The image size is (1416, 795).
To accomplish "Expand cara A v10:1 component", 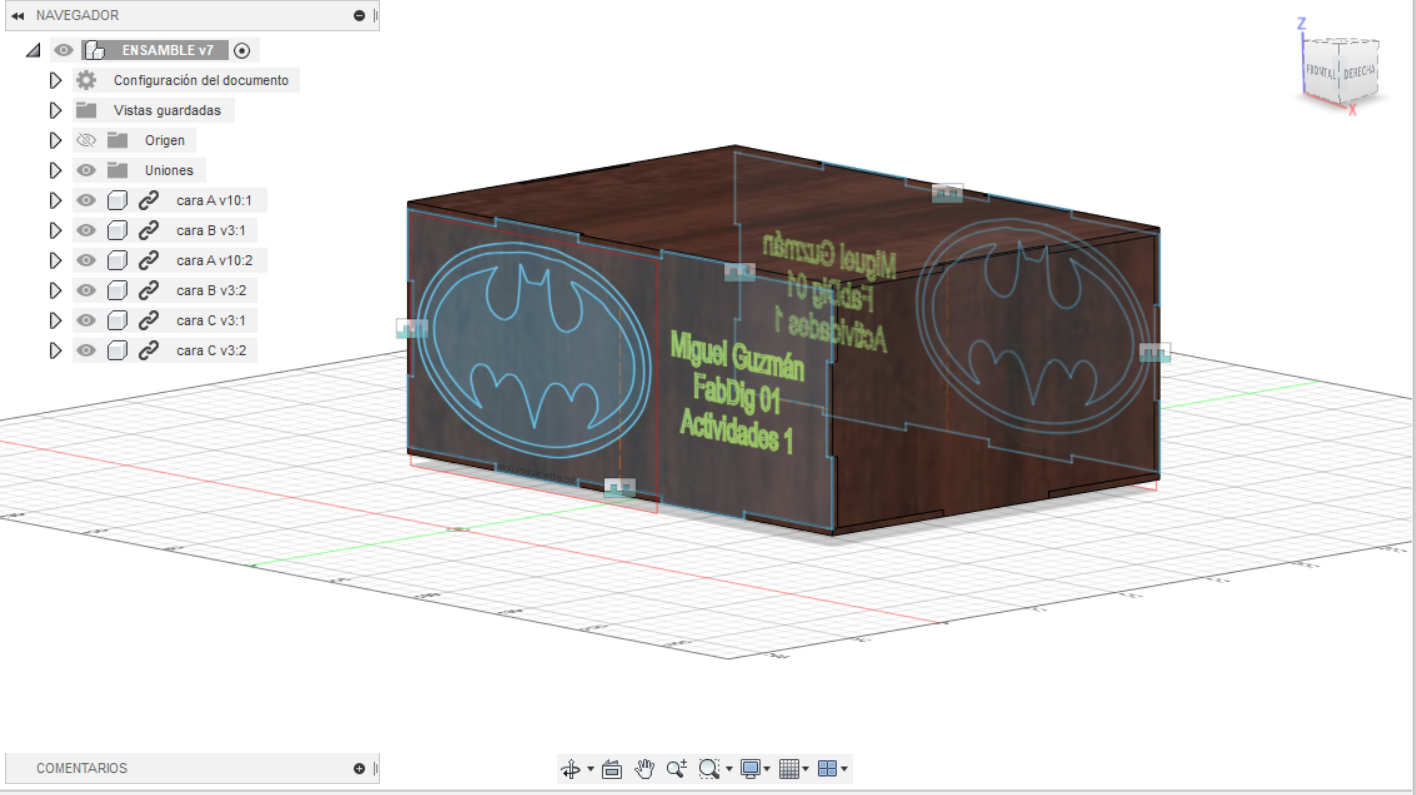I will (x=56, y=200).
